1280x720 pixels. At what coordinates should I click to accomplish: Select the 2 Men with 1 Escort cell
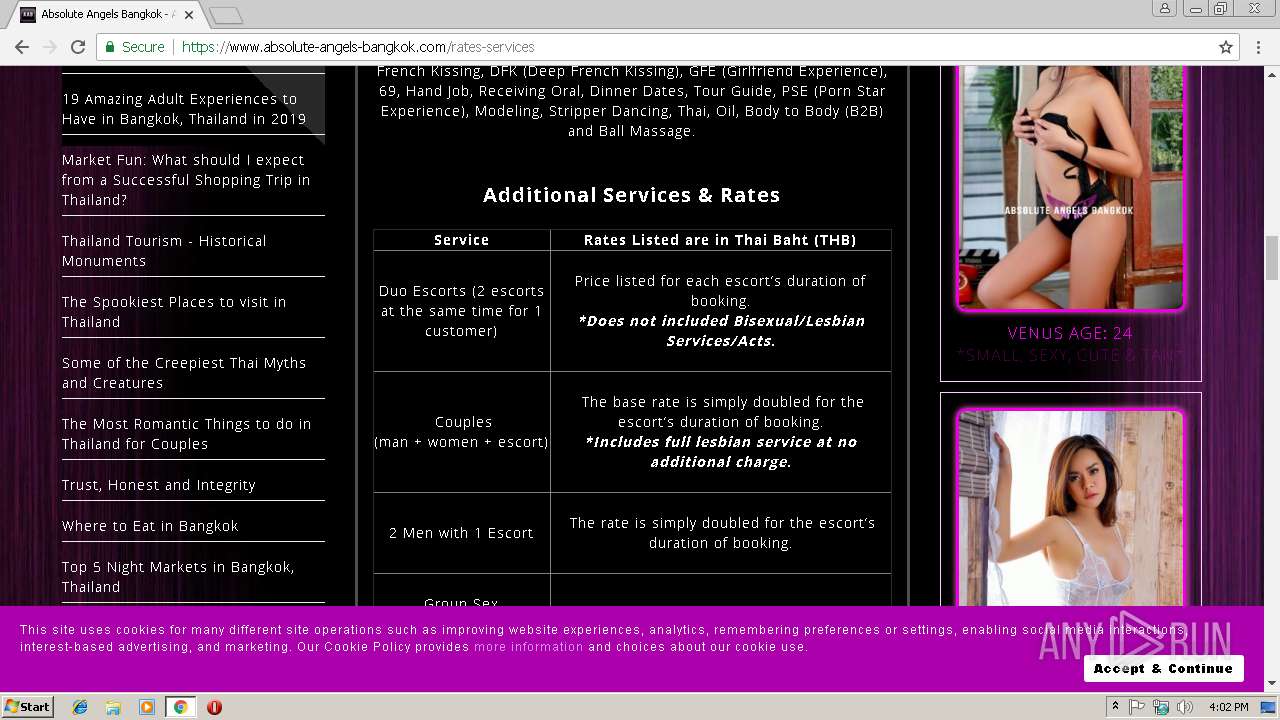pos(461,533)
